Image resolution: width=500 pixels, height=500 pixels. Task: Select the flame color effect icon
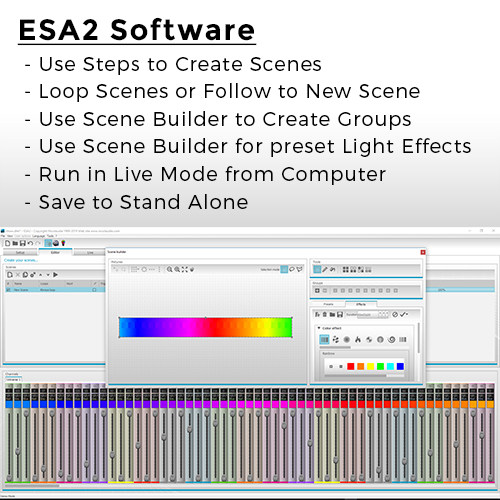(x=358, y=340)
